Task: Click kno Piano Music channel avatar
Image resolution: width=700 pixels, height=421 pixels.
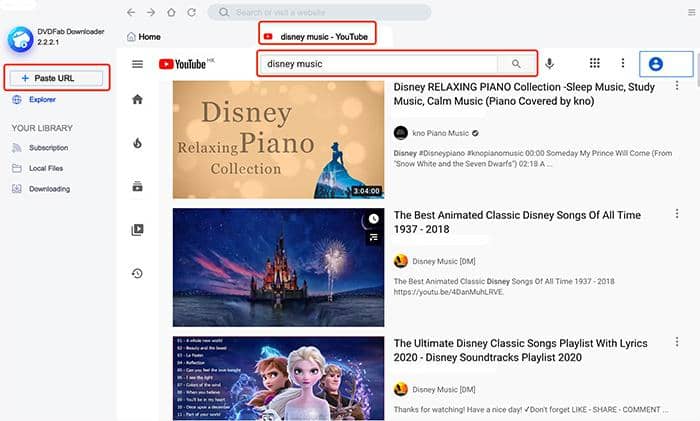Action: click(401, 133)
